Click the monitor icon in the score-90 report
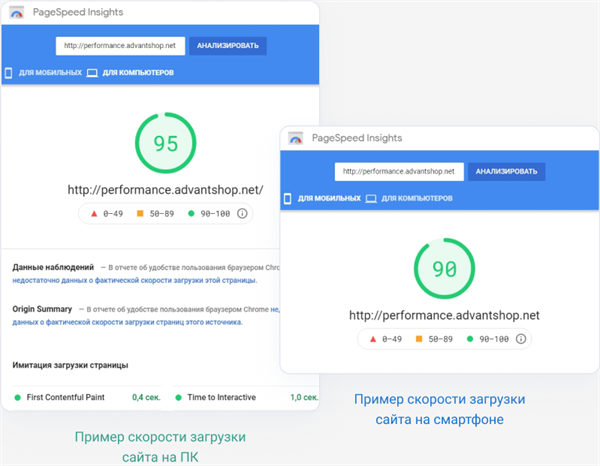 pos(370,199)
